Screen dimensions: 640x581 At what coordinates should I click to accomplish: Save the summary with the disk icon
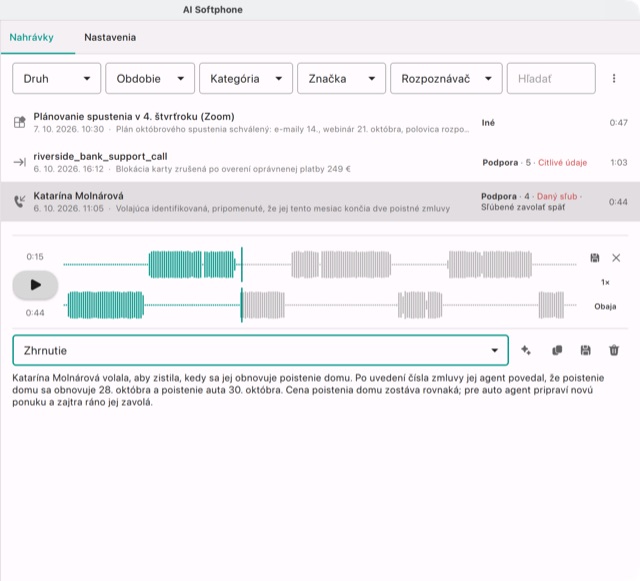click(x=585, y=350)
